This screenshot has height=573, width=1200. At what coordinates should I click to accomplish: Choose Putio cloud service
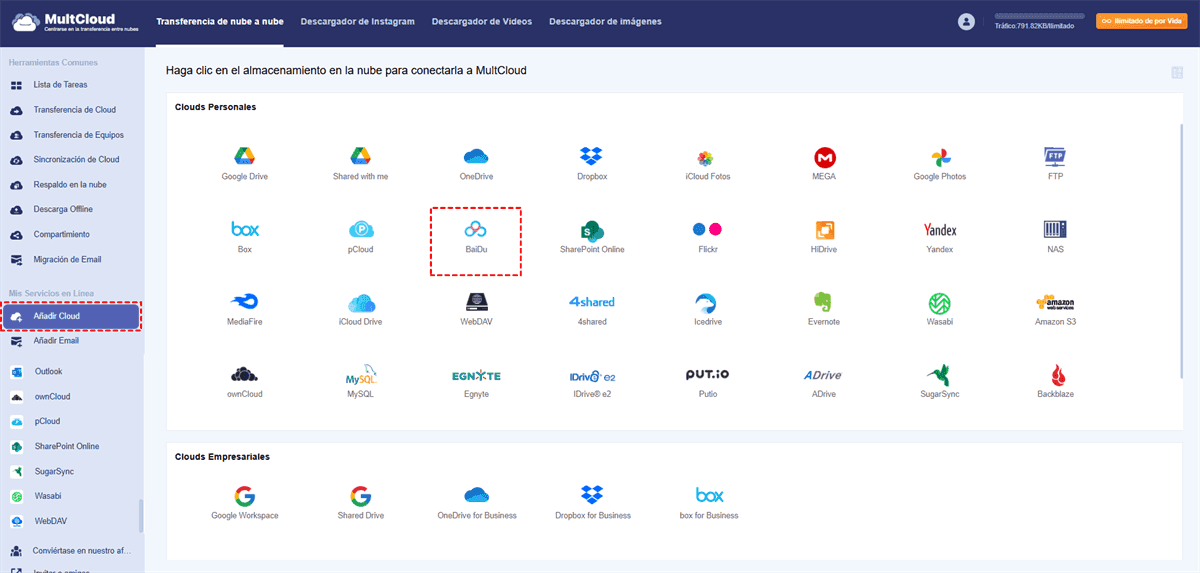pos(707,383)
